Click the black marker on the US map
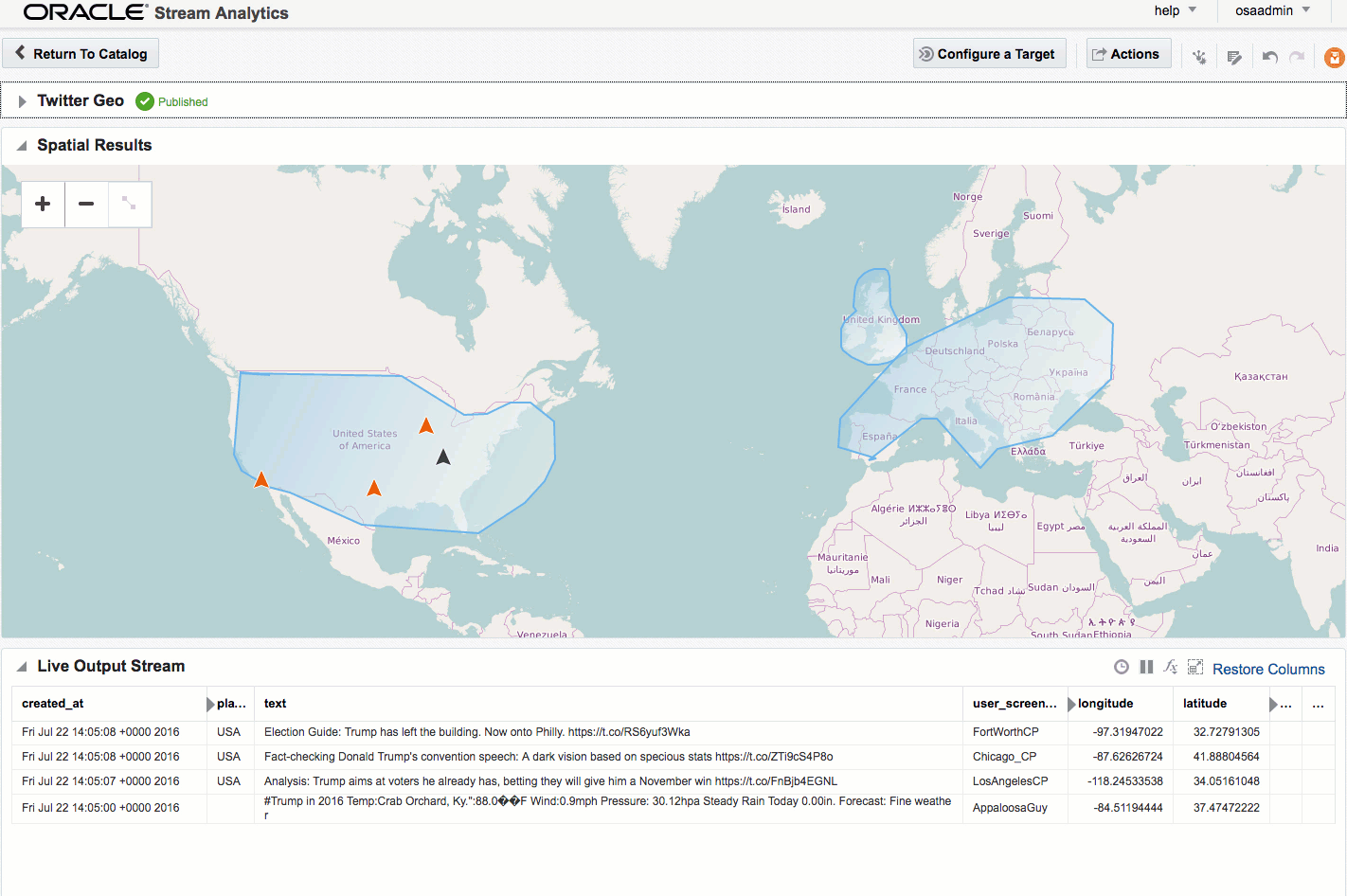The image size is (1347, 896). pos(443,457)
